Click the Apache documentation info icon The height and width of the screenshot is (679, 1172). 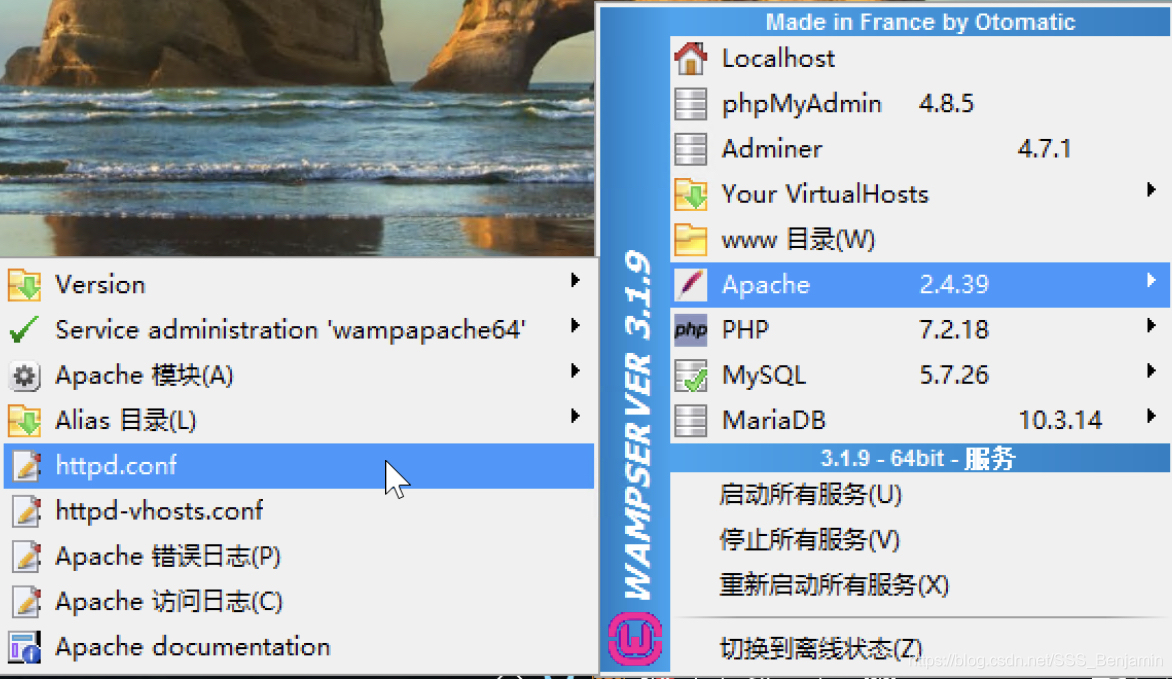(x=25, y=647)
